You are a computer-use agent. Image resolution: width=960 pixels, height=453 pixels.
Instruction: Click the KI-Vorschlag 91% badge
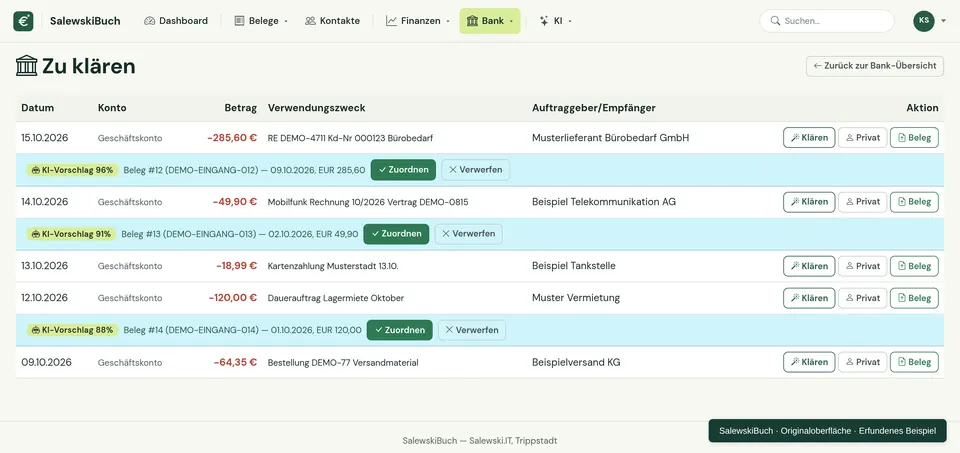coord(71,234)
